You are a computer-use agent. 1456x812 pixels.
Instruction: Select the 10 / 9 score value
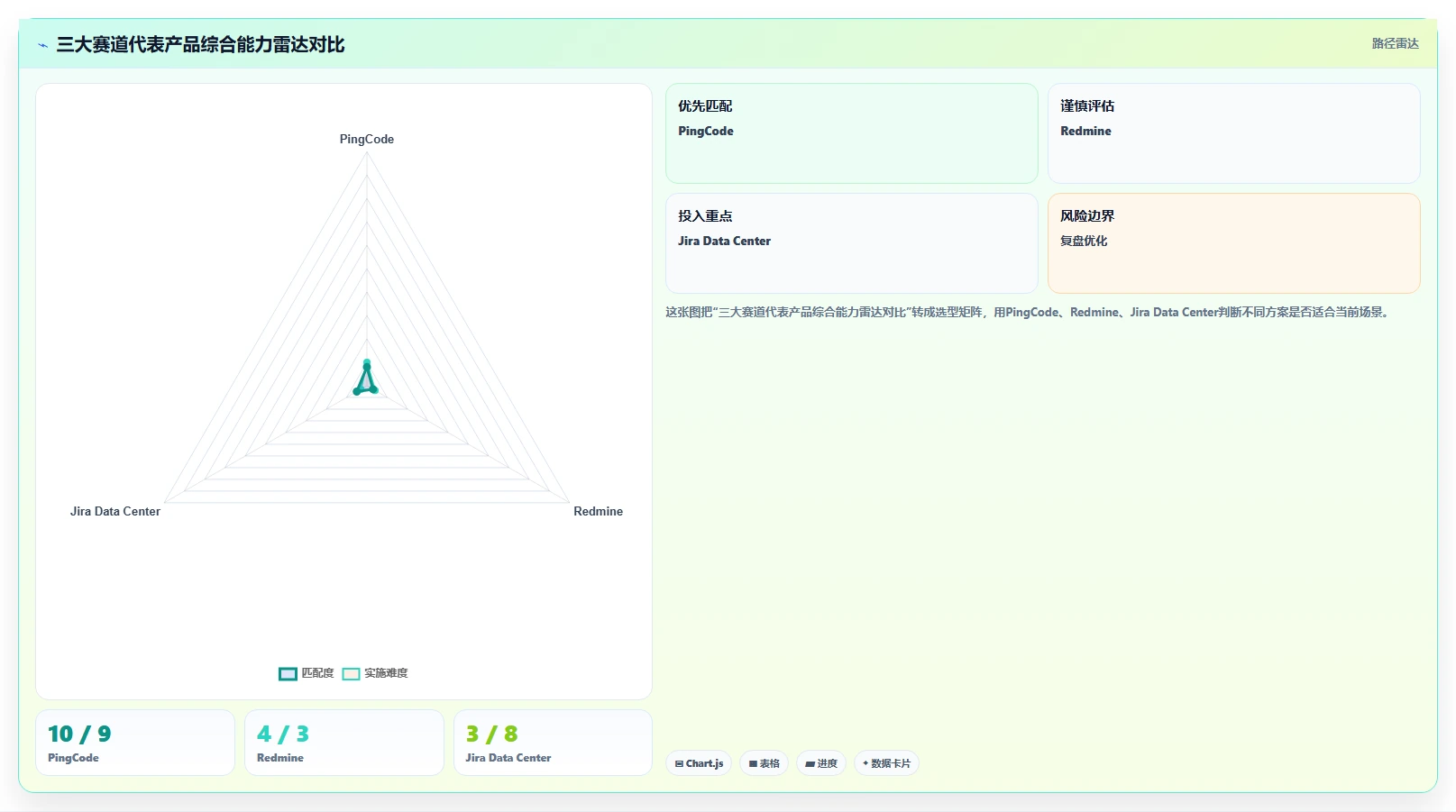[x=79, y=734]
